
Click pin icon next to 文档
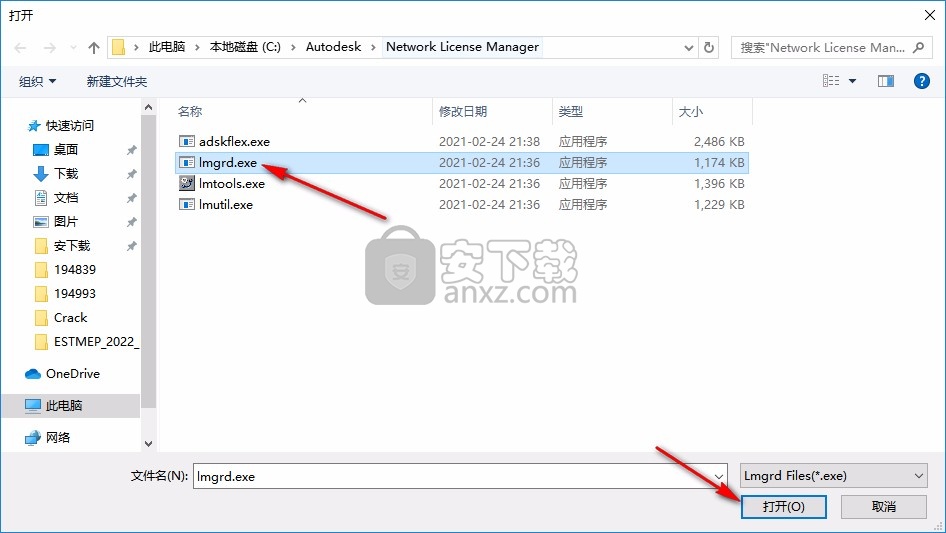pos(131,198)
